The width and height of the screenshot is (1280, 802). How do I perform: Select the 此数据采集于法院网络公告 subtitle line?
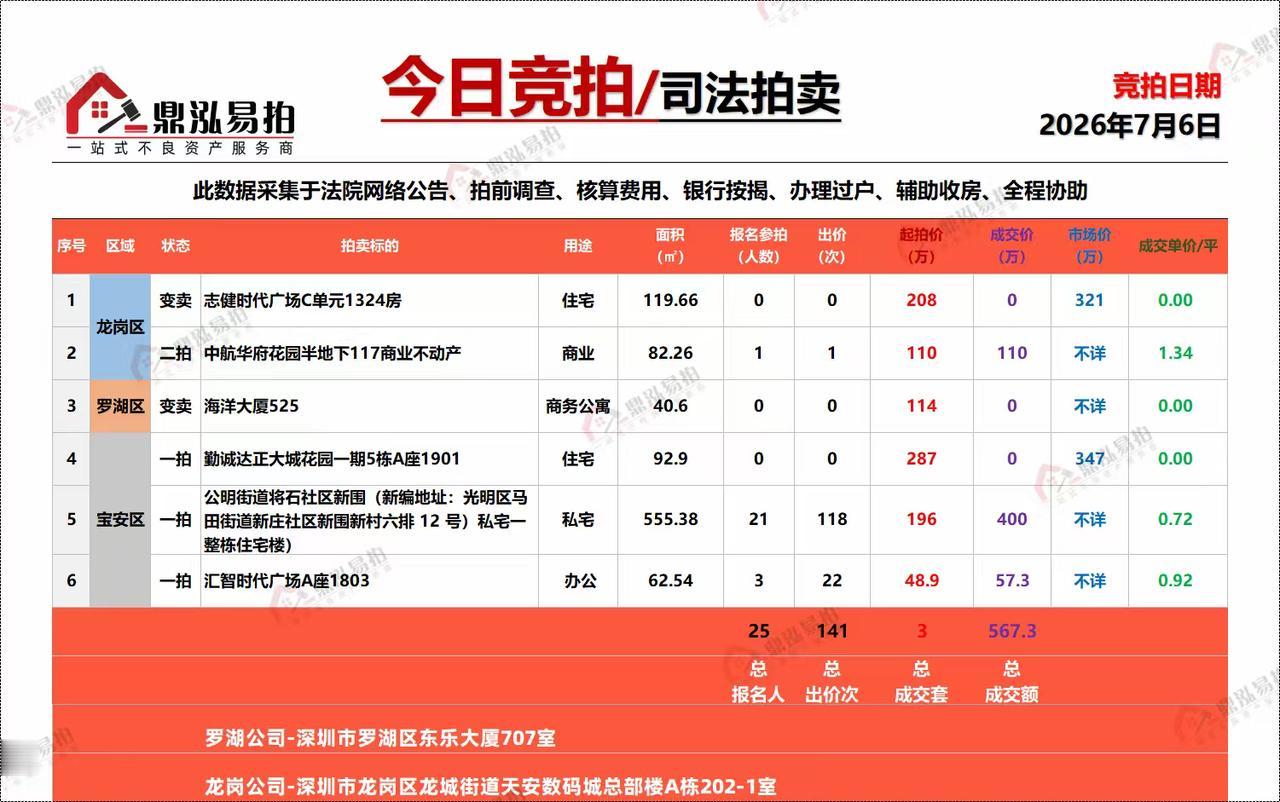tap(640, 190)
